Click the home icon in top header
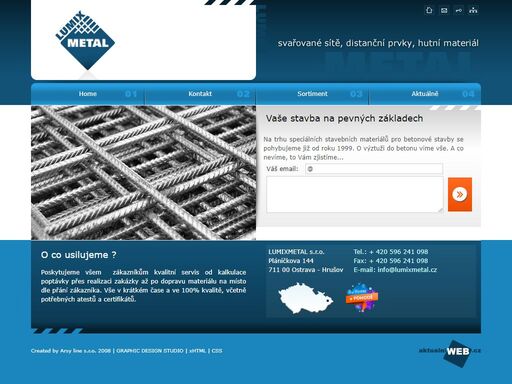Image resolution: width=512 pixels, height=384 pixels. click(x=429, y=10)
